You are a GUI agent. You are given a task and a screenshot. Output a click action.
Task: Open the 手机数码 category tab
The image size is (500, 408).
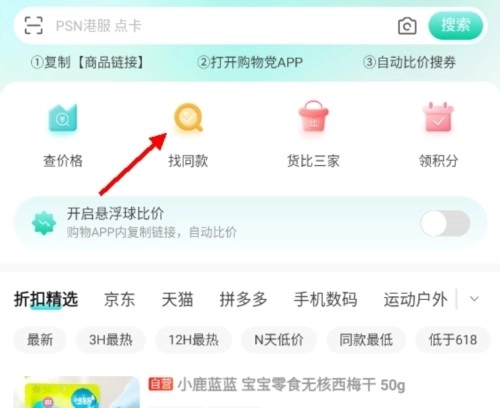click(x=325, y=299)
